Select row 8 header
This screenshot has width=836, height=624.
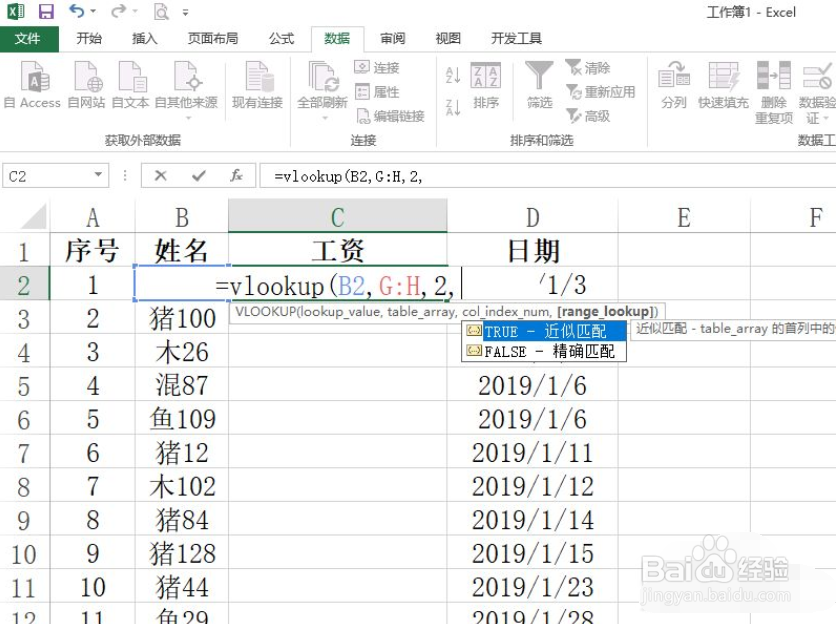[x=24, y=486]
